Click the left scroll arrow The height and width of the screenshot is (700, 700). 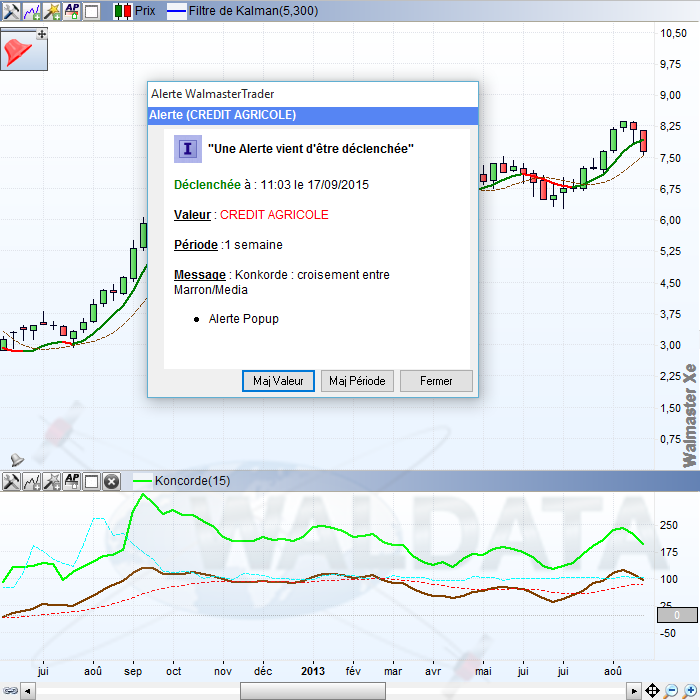28,691
